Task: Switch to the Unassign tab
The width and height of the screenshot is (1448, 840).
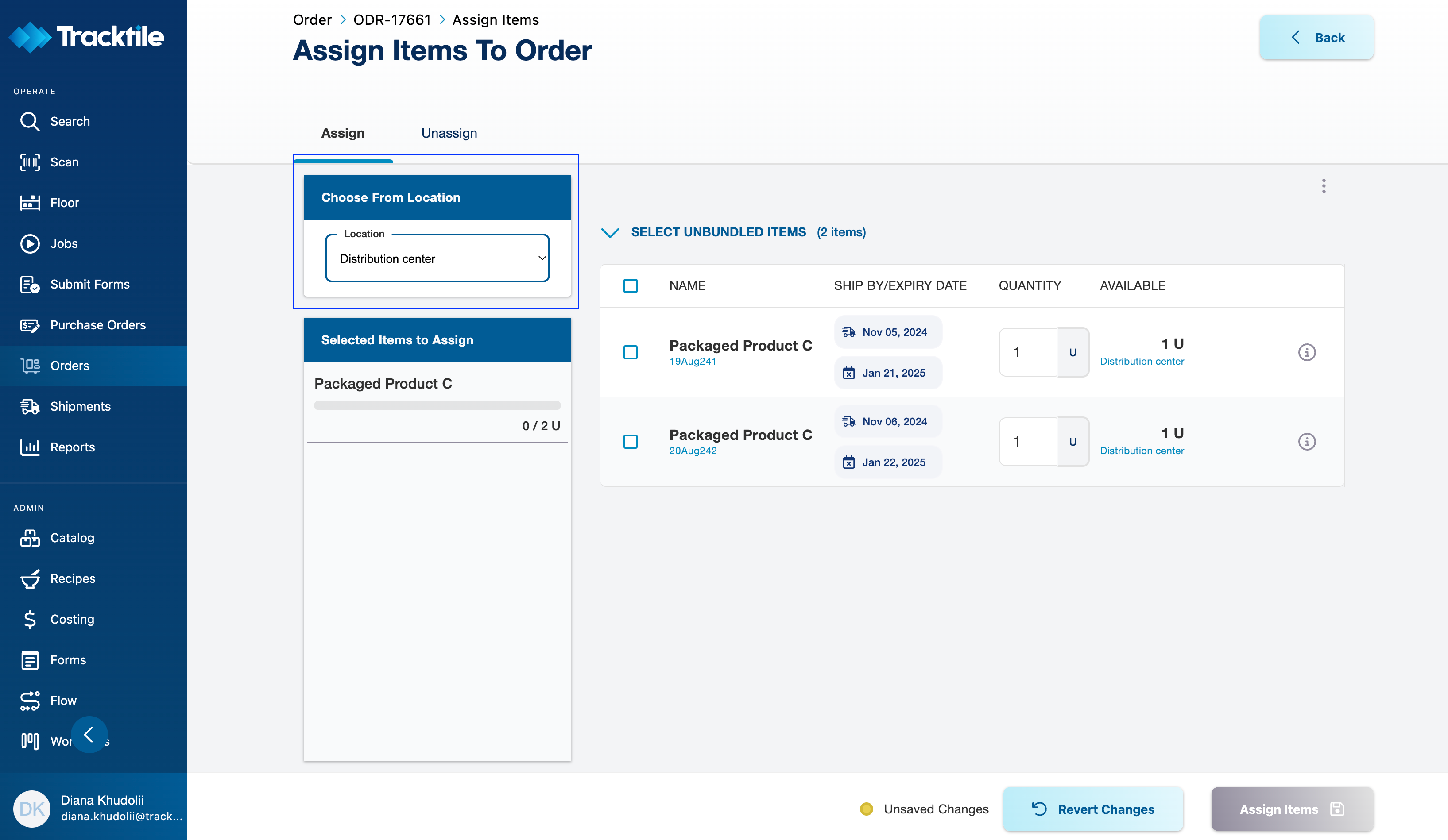Action: pos(449,133)
